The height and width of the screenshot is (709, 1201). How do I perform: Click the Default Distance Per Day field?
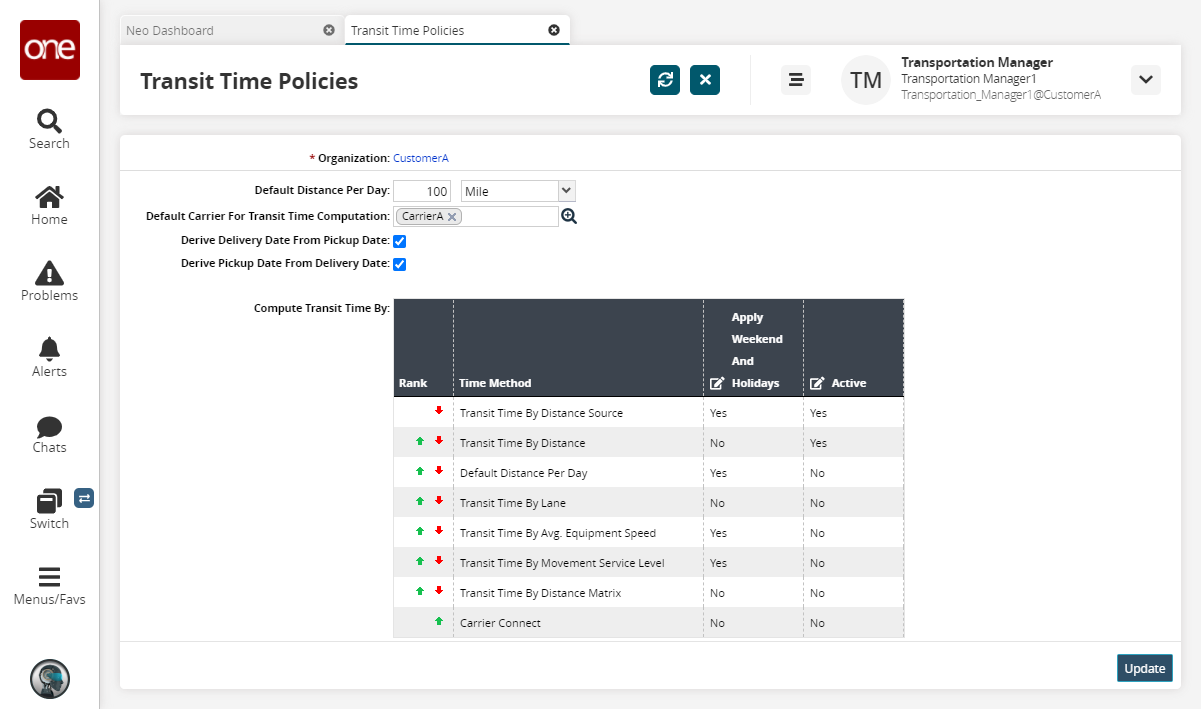pos(422,191)
